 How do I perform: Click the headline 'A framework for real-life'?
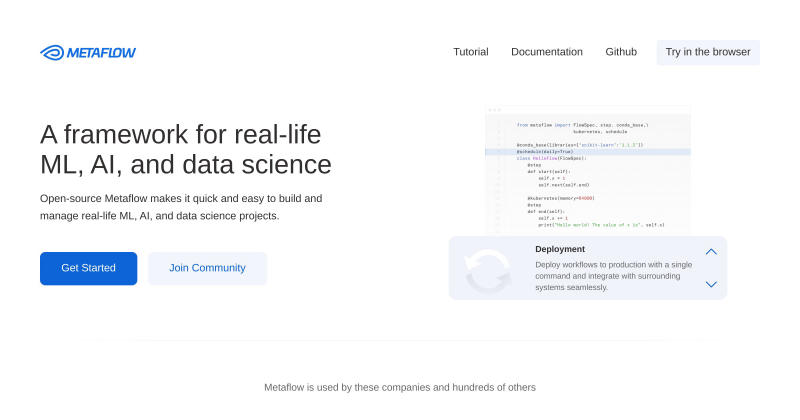tap(180, 135)
